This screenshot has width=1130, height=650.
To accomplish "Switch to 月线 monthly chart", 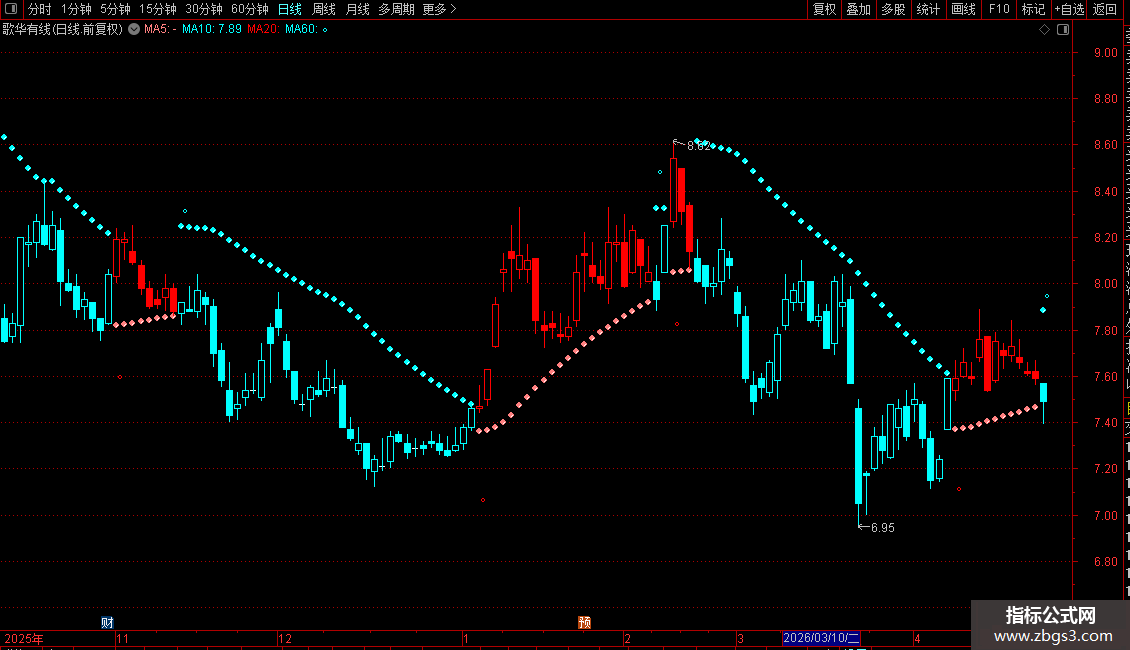I will coord(357,9).
